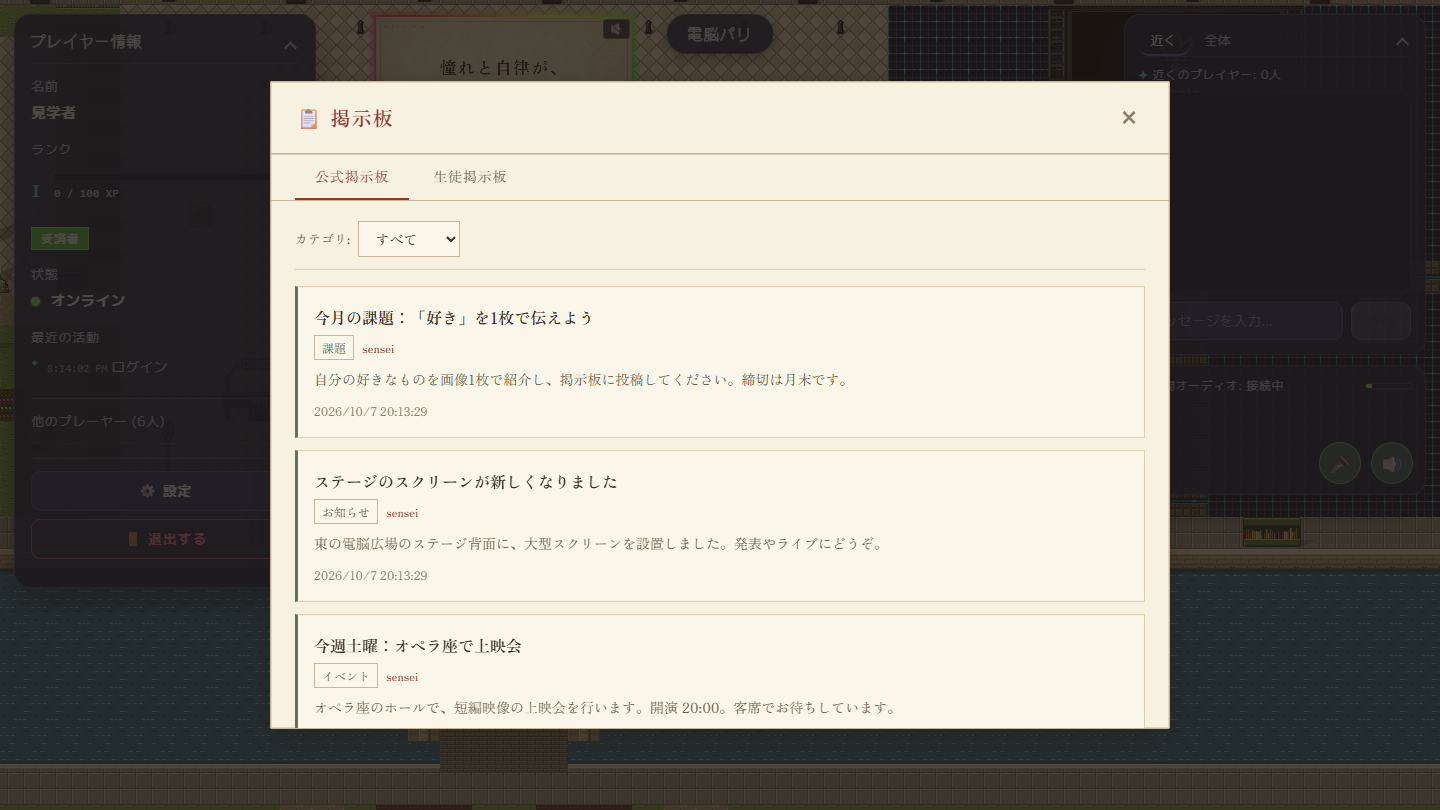The width and height of the screenshot is (1440, 810).
Task: Click sensei author name on the イベント post
Action: click(x=402, y=677)
